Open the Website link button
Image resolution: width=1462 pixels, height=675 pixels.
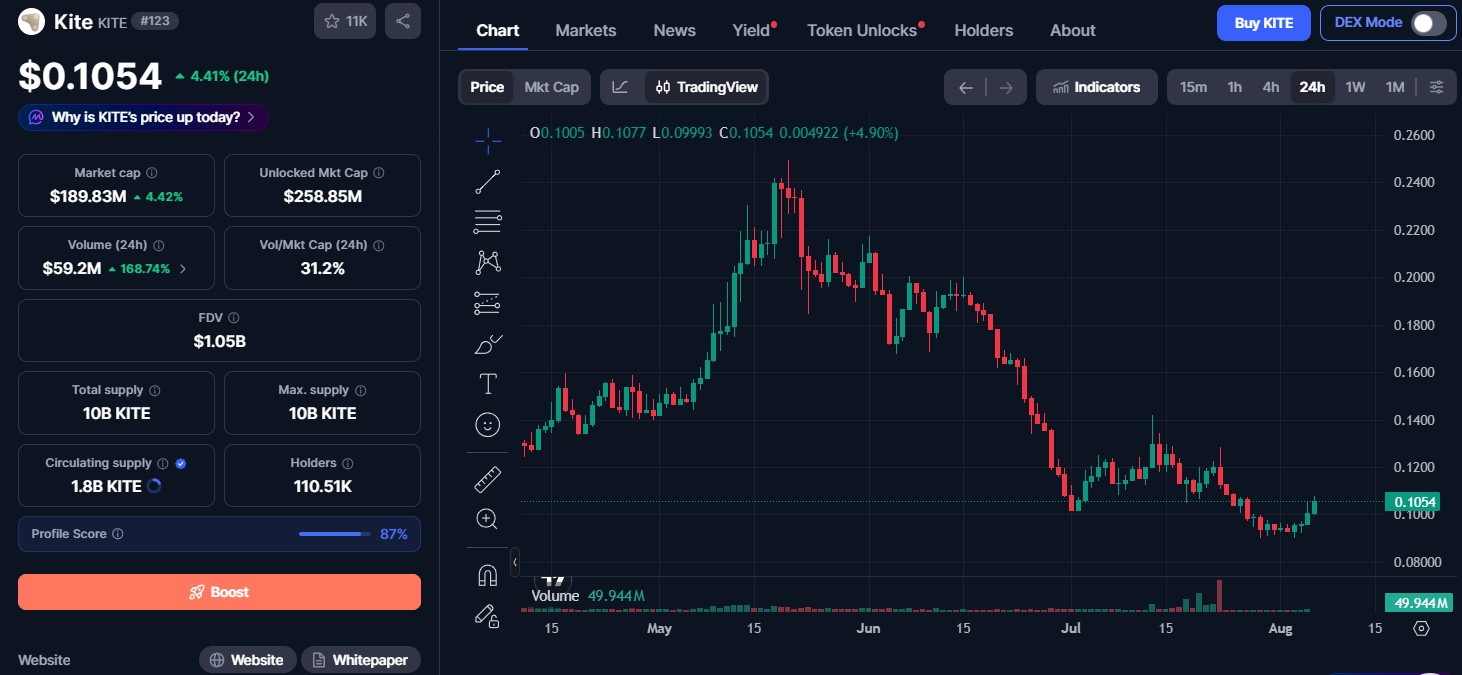247,660
